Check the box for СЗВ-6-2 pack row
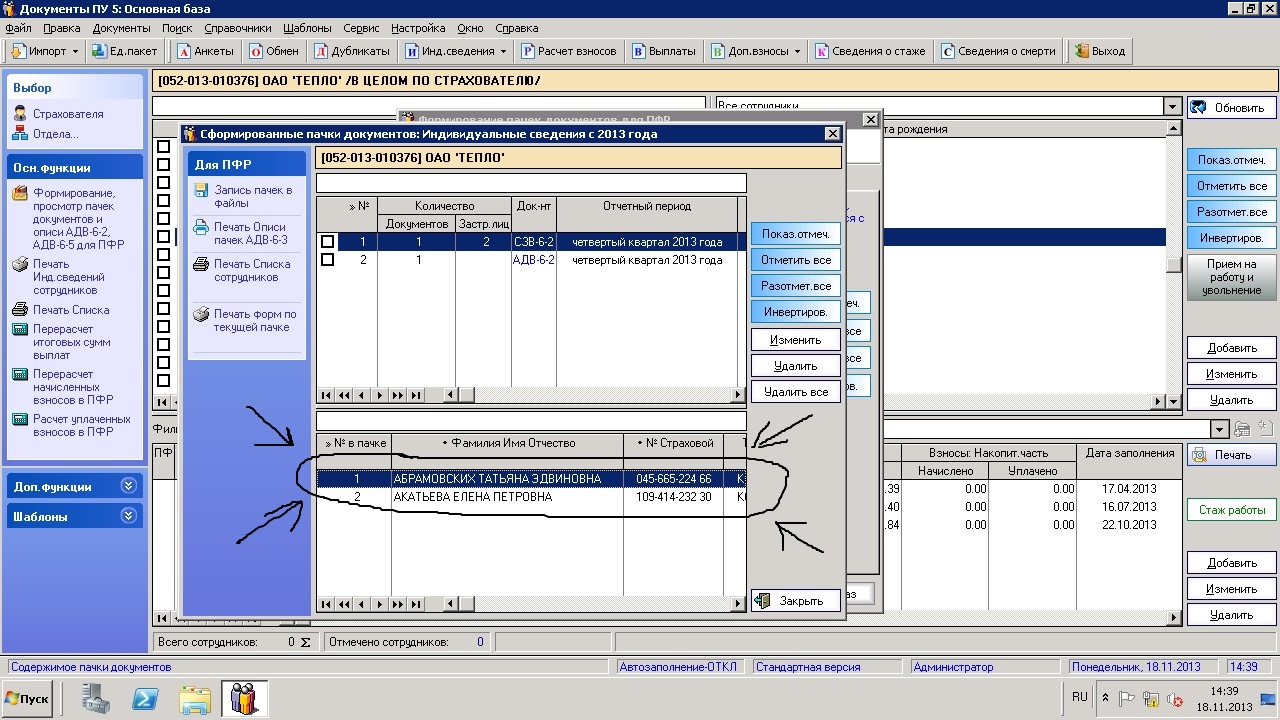Viewport: 1280px width, 720px height. (x=327, y=242)
